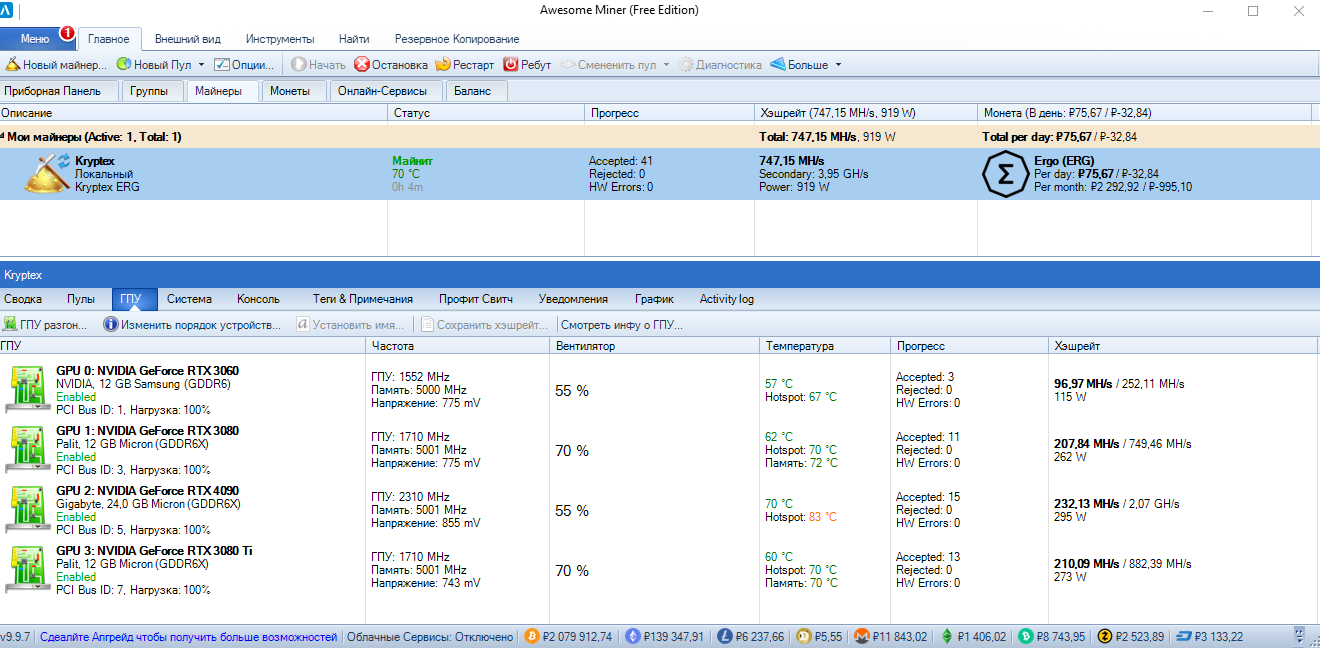Image resolution: width=1320 pixels, height=648 pixels.
Task: Click the Ethereum Classic green icon
Action: [946, 636]
